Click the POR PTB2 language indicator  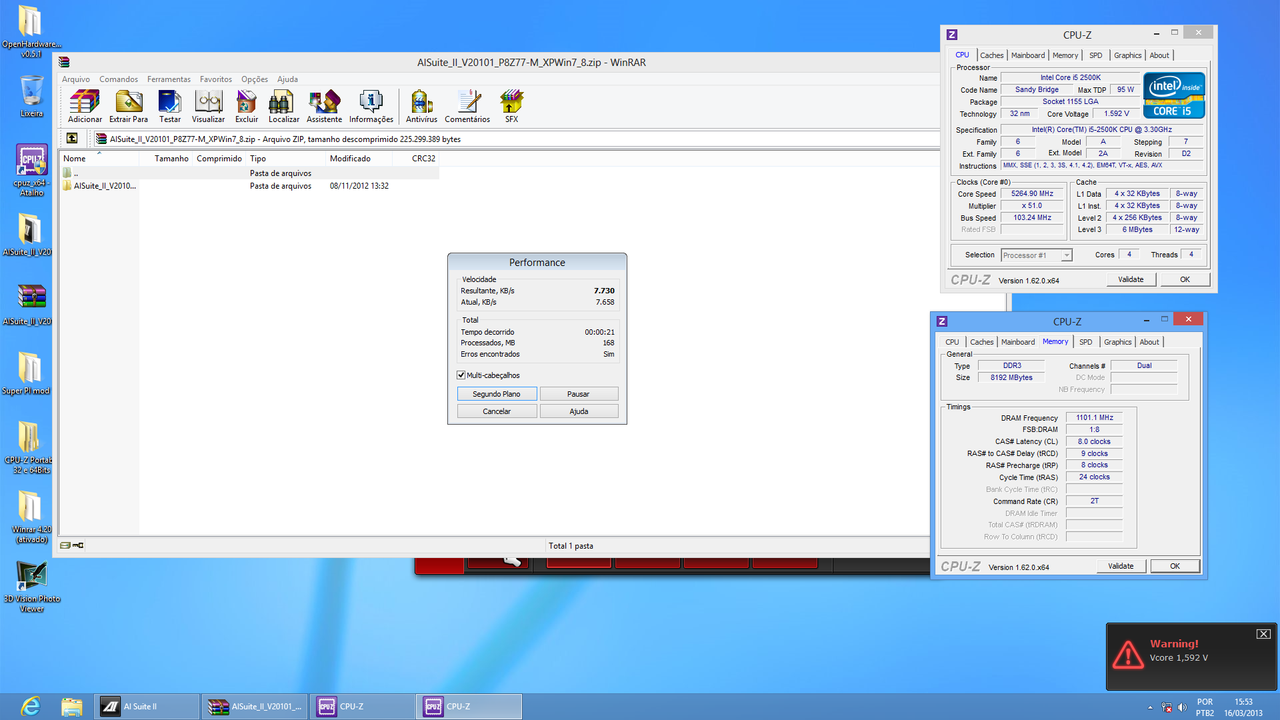[1205, 707]
